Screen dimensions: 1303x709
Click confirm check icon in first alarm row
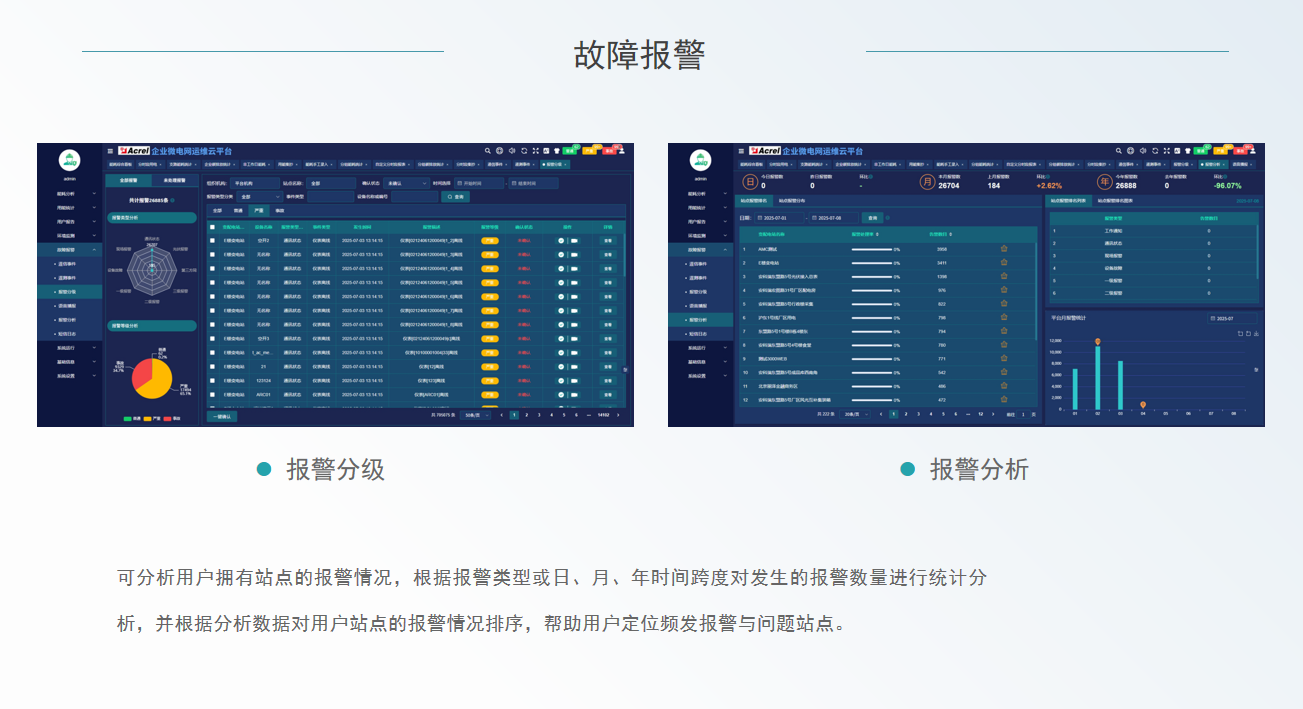point(561,241)
